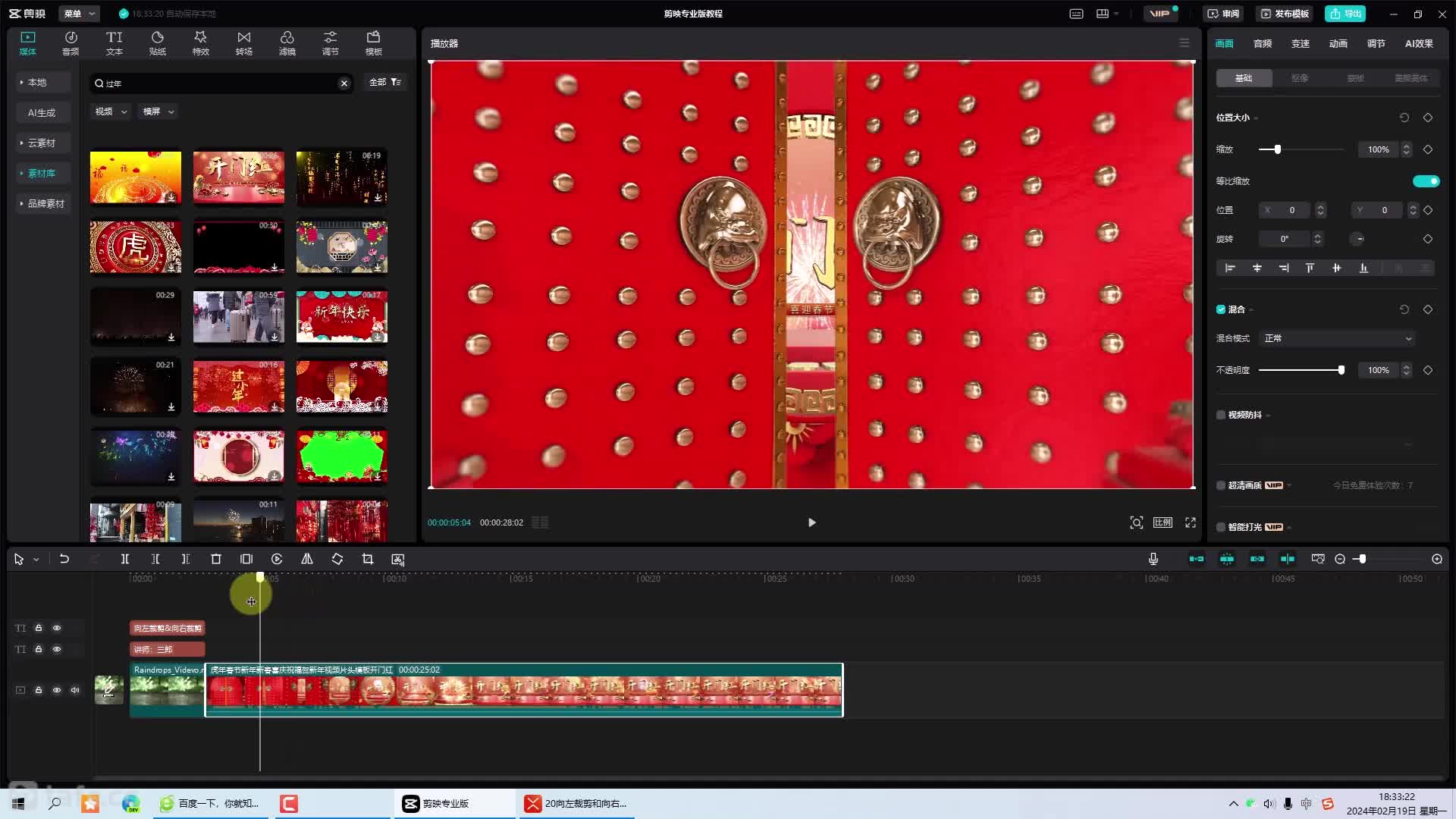Open the player panel hamburger menu
The image size is (1456, 819).
click(1185, 43)
